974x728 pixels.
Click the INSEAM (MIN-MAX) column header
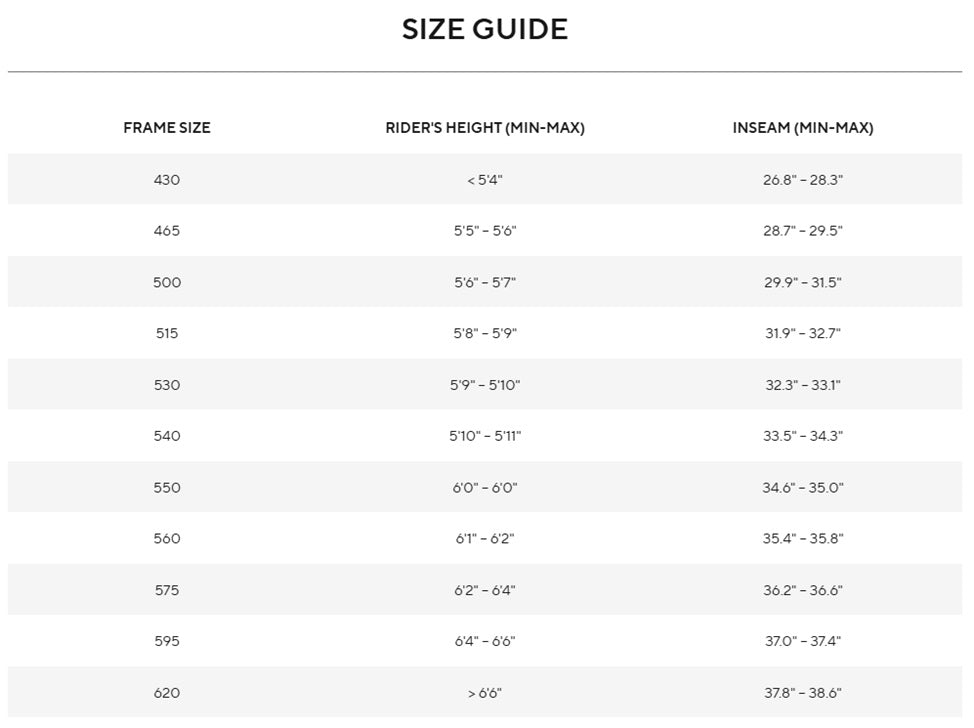coord(803,127)
